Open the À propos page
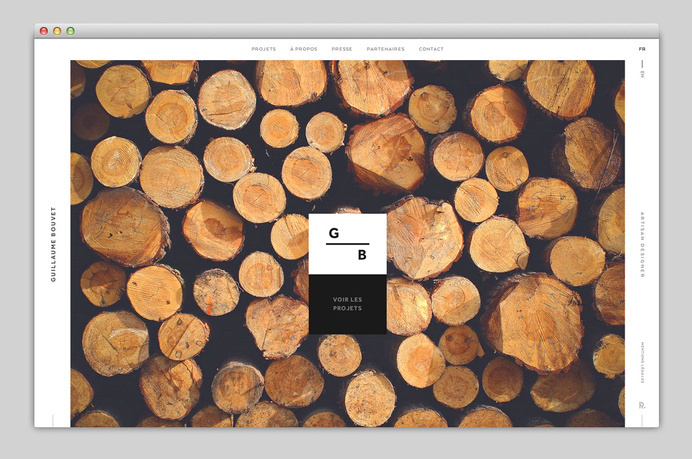692x459 pixels. point(304,49)
